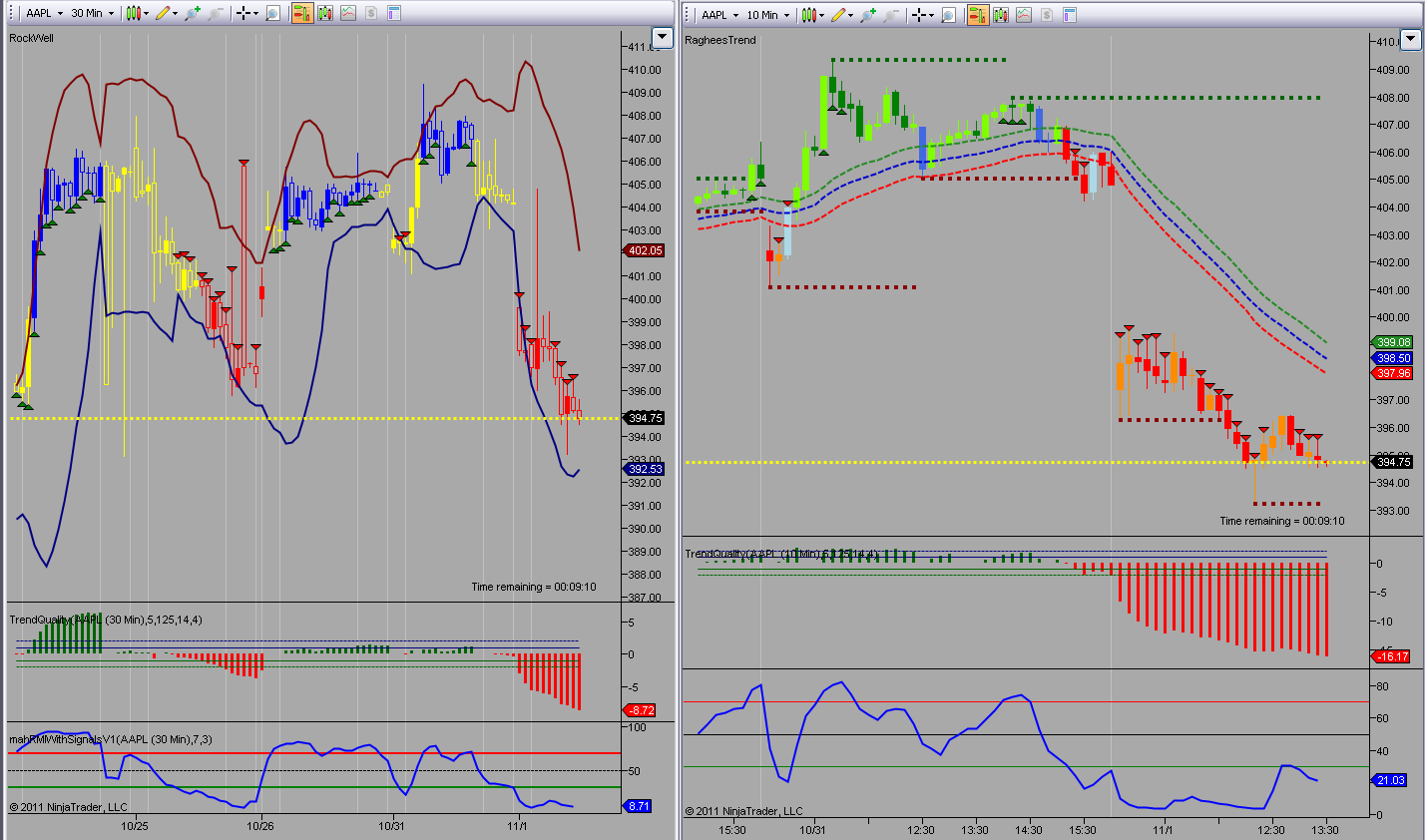Activate zoom frame in 30 Min chart toolbar
Image resolution: width=1426 pixels, height=840 pixels.
[x=272, y=14]
